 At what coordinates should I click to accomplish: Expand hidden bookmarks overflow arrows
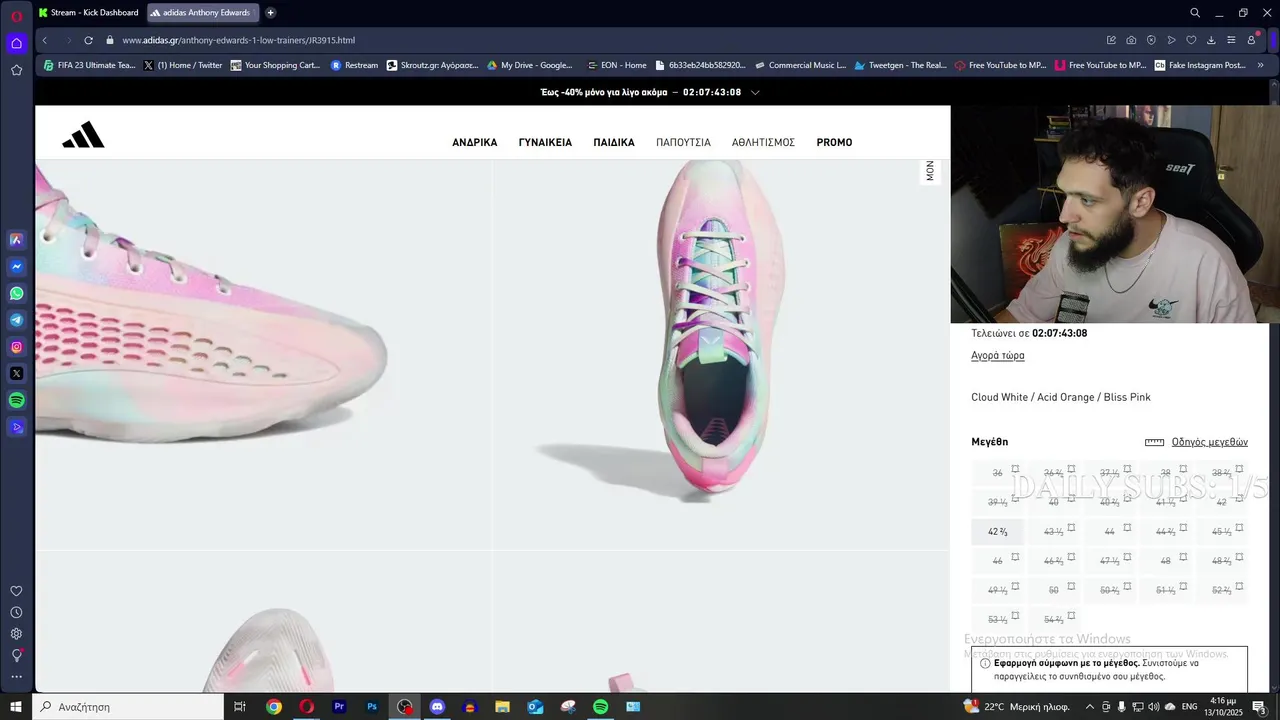1260,65
